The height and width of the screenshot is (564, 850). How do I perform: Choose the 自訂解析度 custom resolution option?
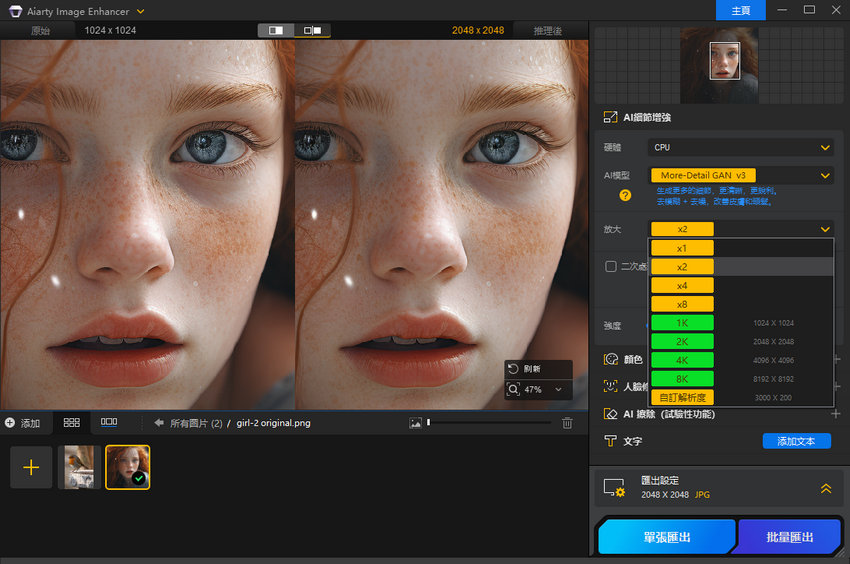(740, 398)
